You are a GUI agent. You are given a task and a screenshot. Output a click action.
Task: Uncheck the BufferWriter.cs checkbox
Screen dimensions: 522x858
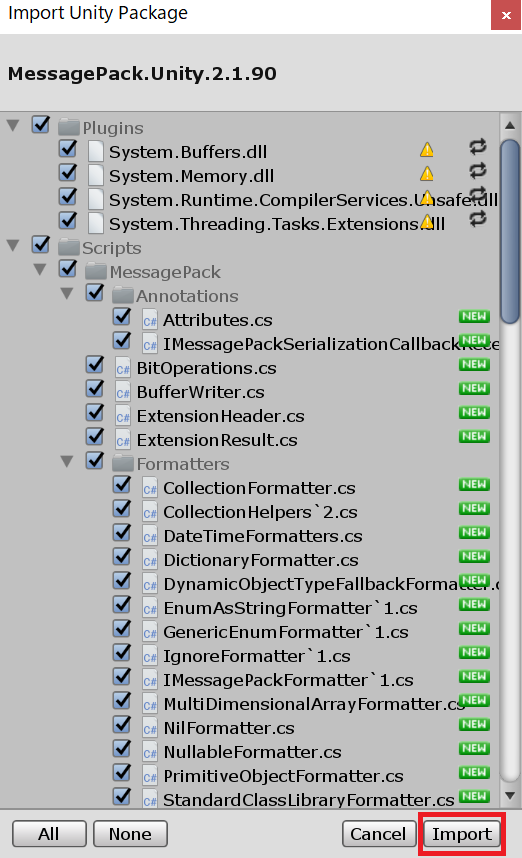coord(95,389)
